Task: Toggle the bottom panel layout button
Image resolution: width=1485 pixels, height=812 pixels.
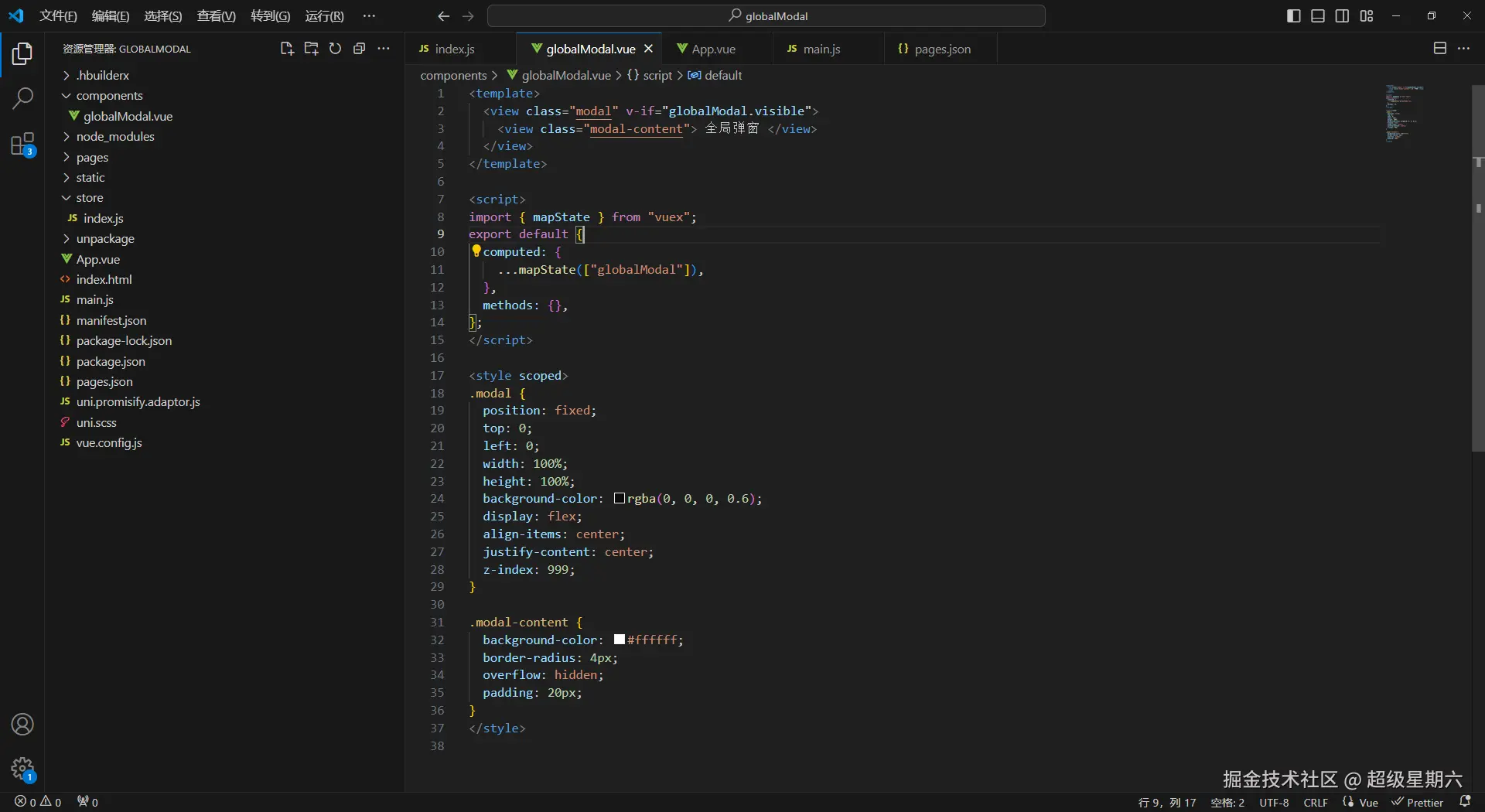Action: 1318,16
